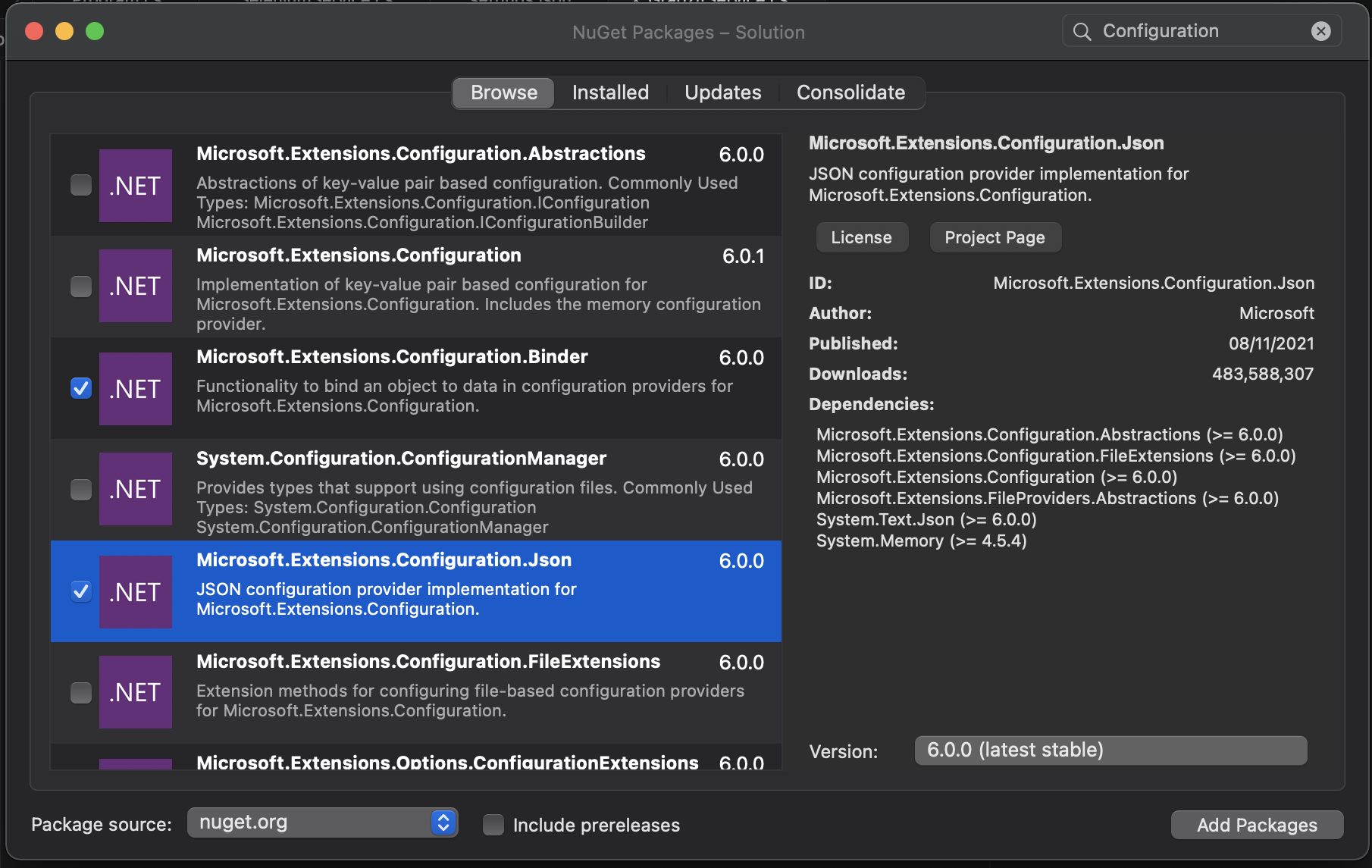1372x868 pixels.
Task: Click the Add Packages button
Action: pos(1256,825)
